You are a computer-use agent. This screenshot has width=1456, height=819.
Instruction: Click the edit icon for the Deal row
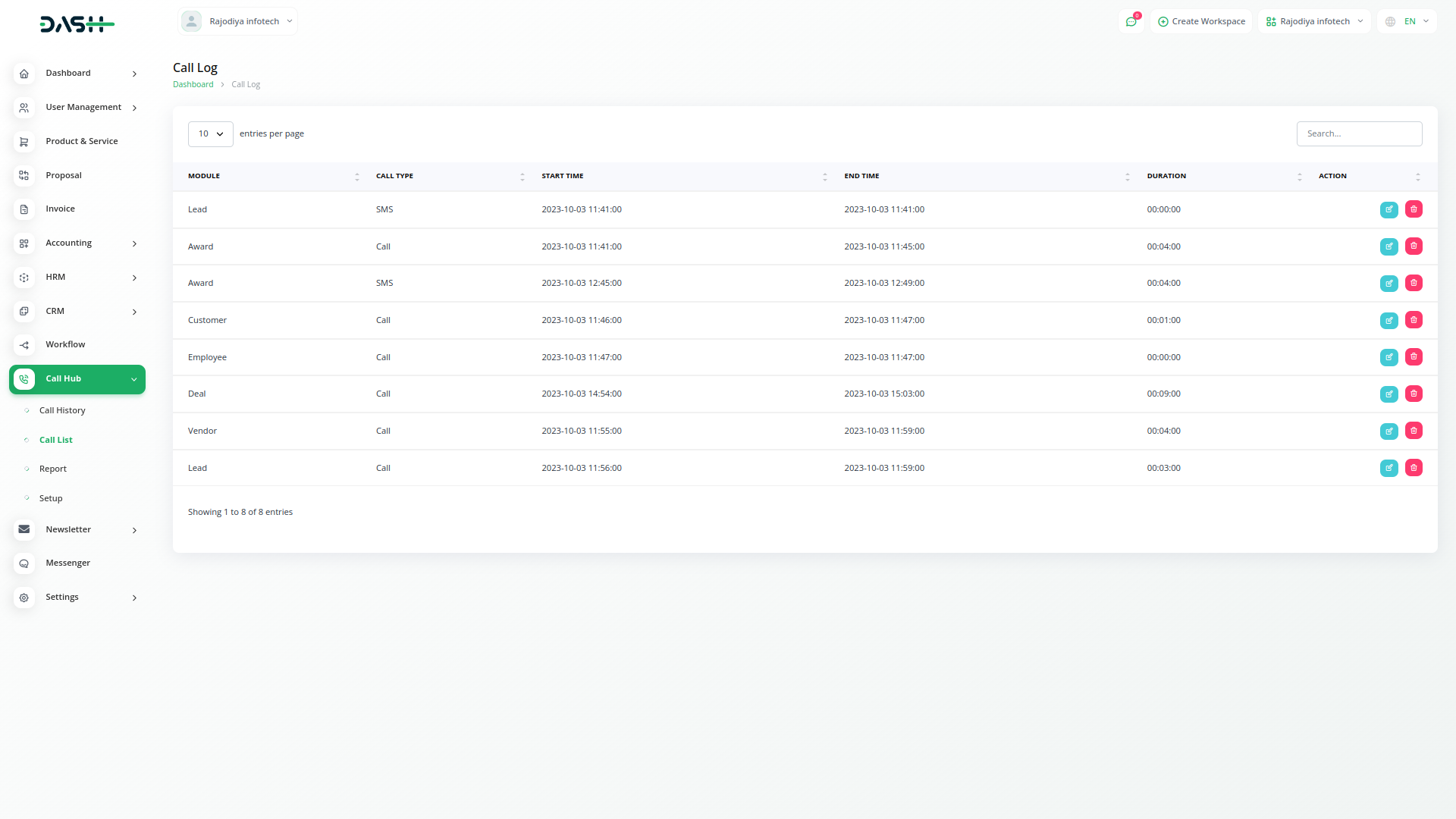pyautogui.click(x=1389, y=394)
